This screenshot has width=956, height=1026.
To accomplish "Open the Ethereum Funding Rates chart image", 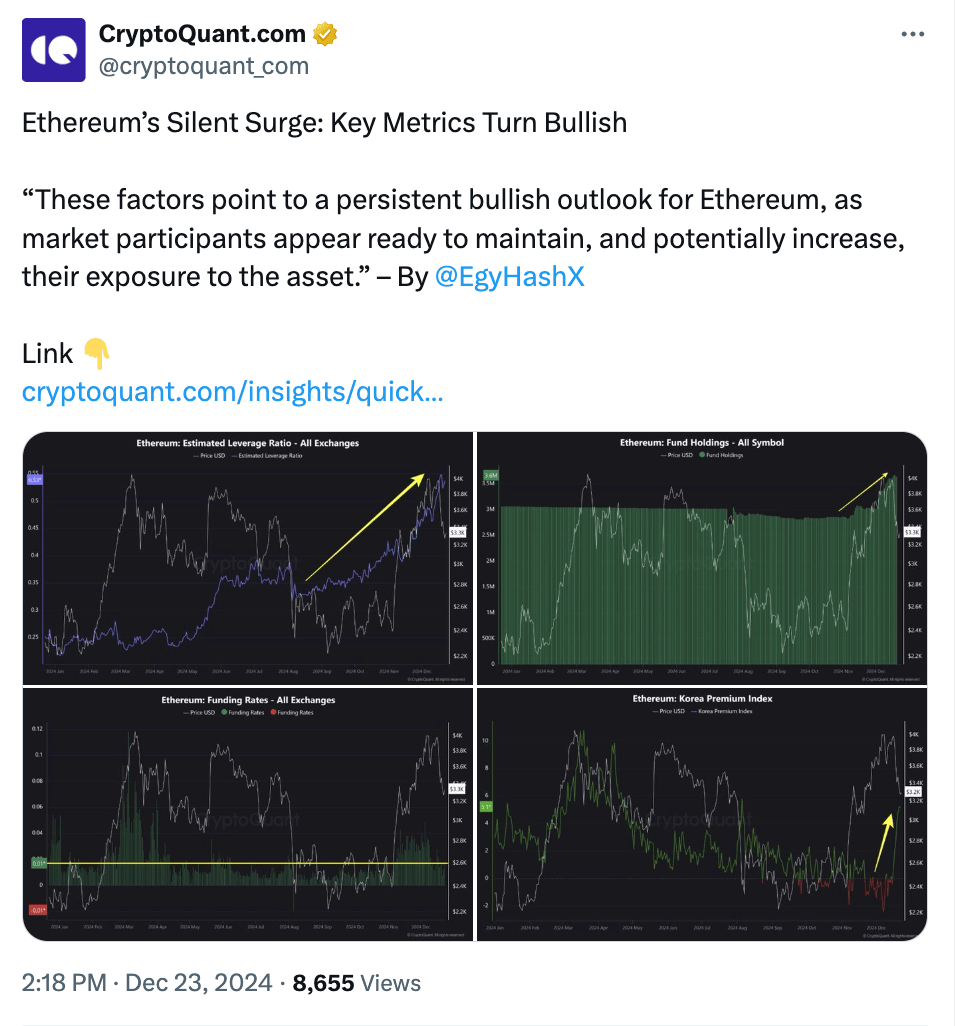I will tap(245, 815).
